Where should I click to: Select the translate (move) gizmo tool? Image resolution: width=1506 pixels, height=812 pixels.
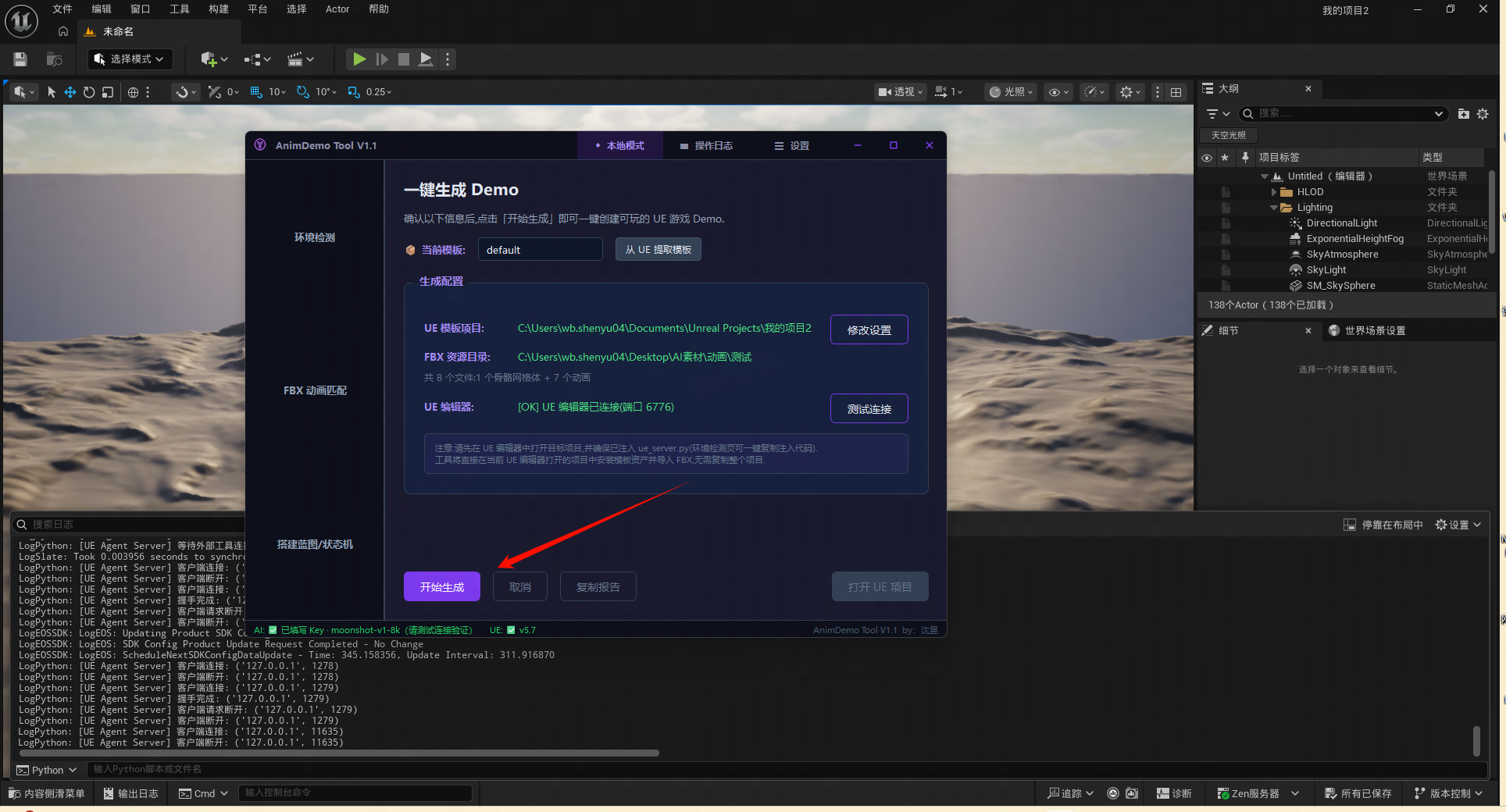70,92
